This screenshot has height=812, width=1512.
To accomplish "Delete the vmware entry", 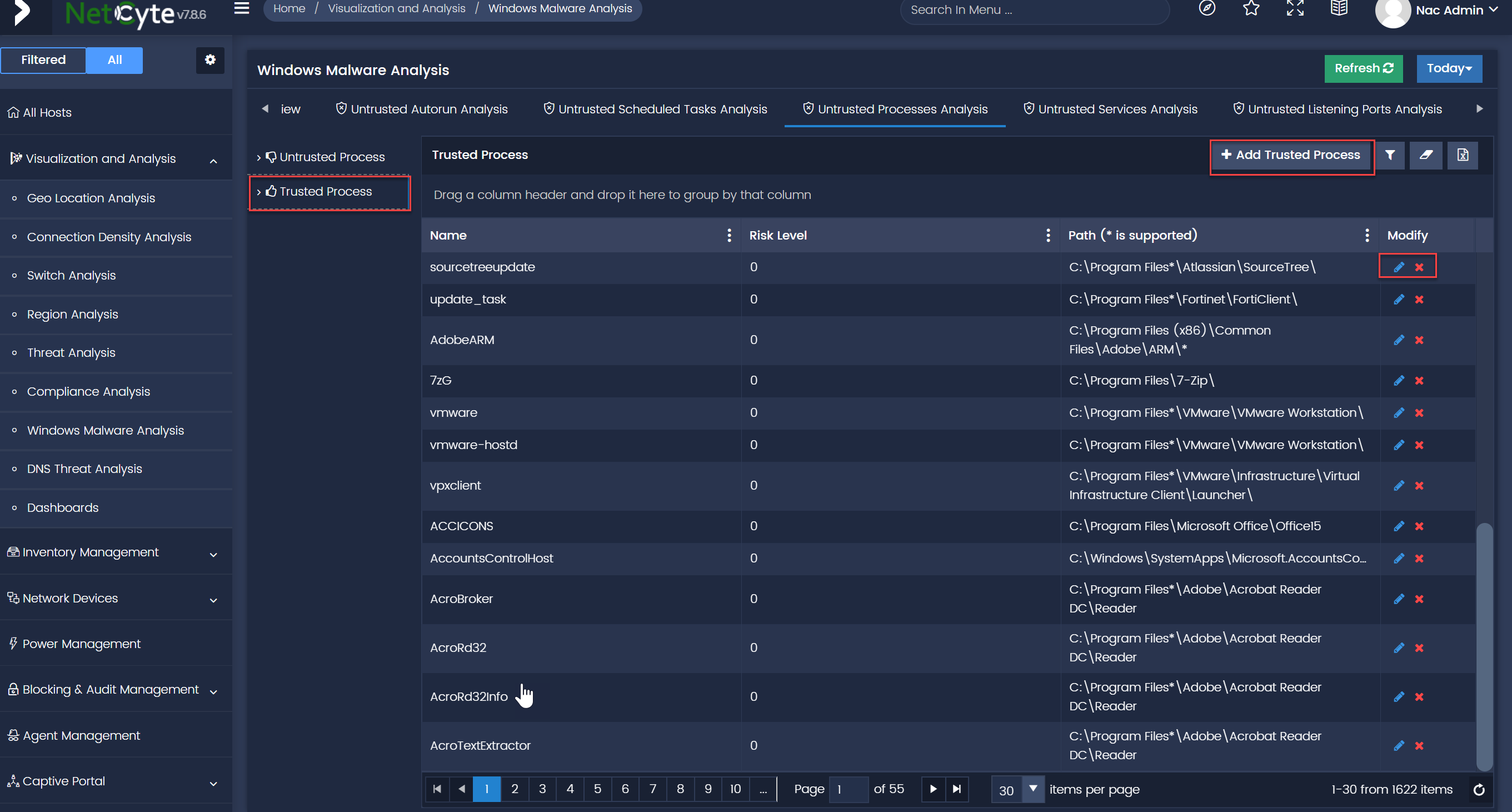I will pyautogui.click(x=1419, y=413).
